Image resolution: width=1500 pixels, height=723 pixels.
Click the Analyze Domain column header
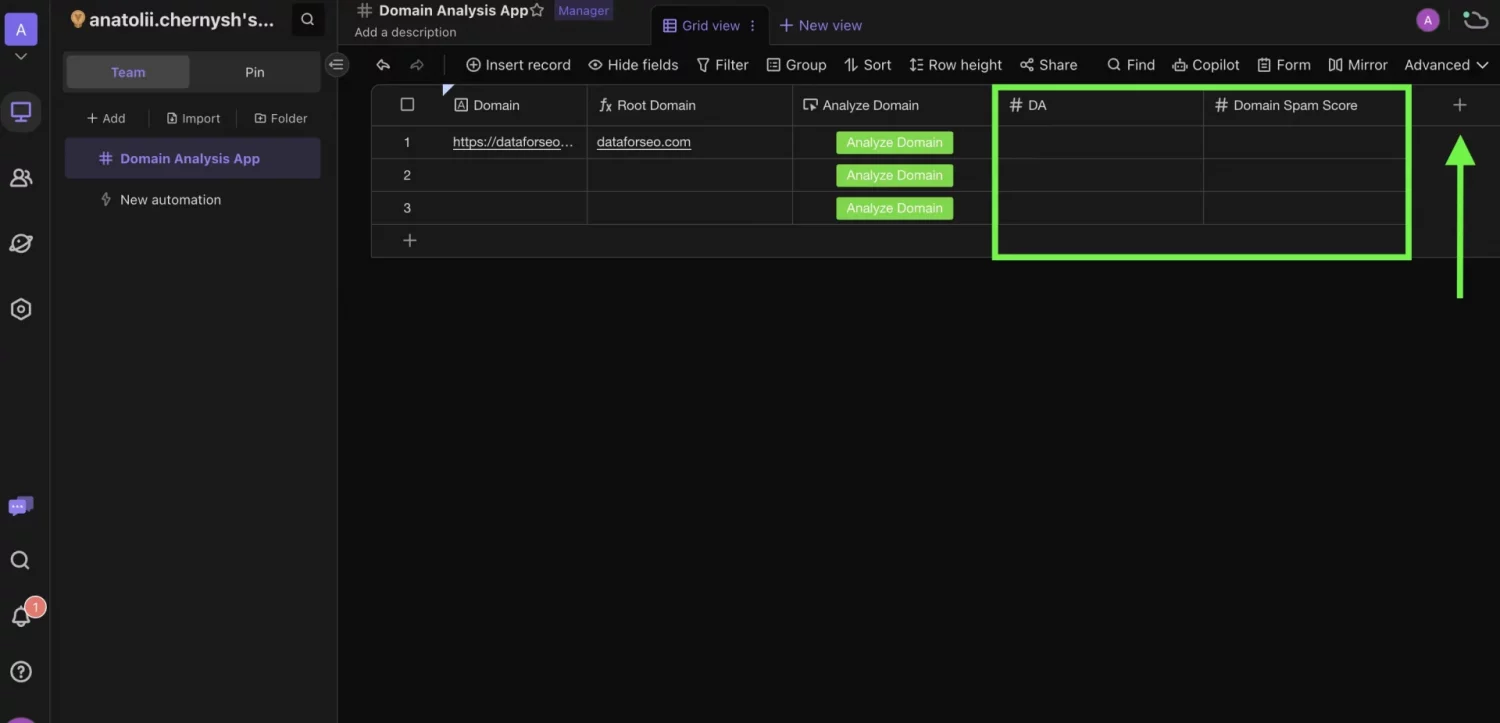pos(893,105)
